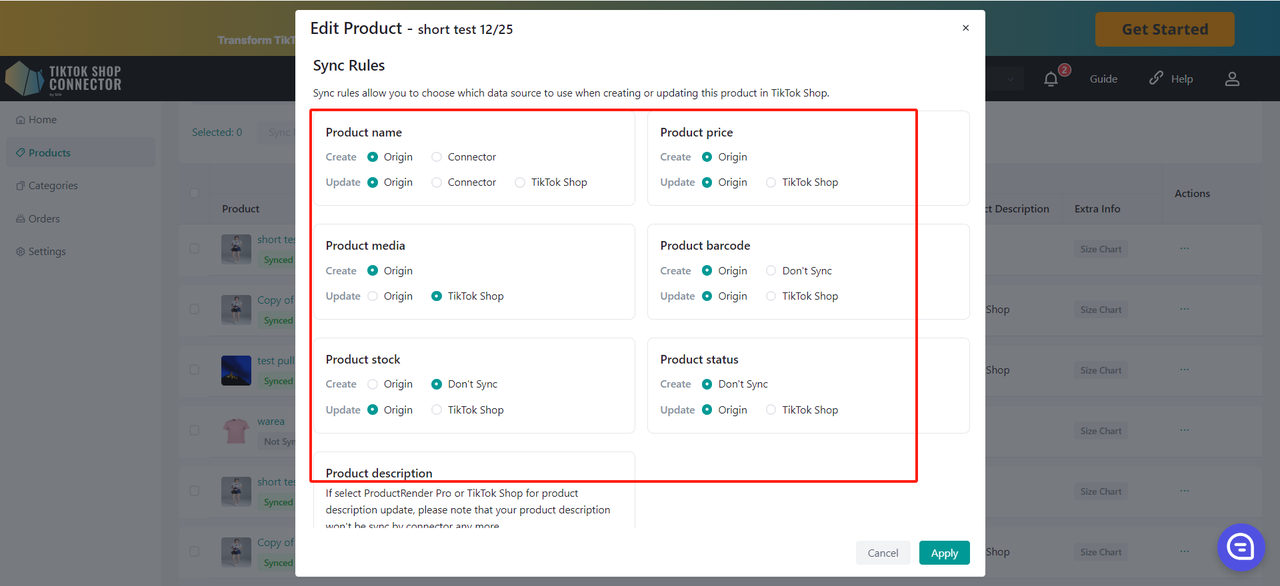Choose Don't Sync for Product barcode Create
The image size is (1280, 586).
point(771,271)
